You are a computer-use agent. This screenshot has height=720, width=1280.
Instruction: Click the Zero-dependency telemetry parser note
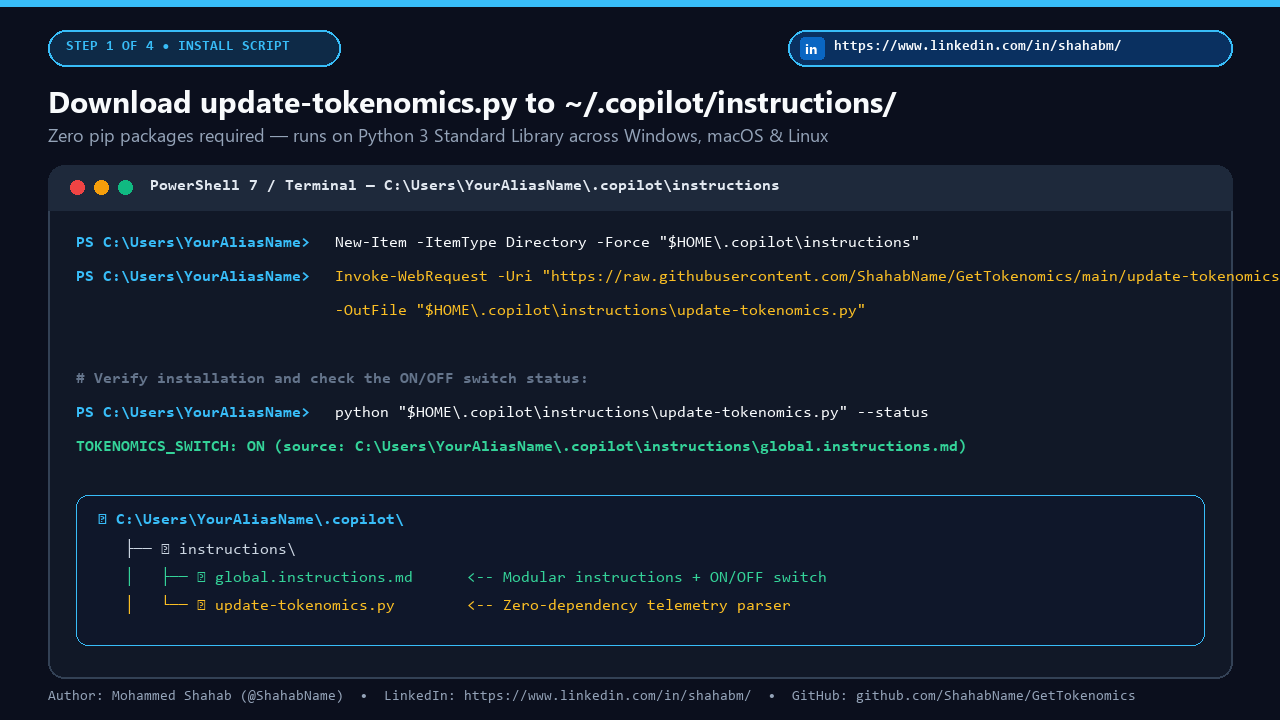[629, 605]
